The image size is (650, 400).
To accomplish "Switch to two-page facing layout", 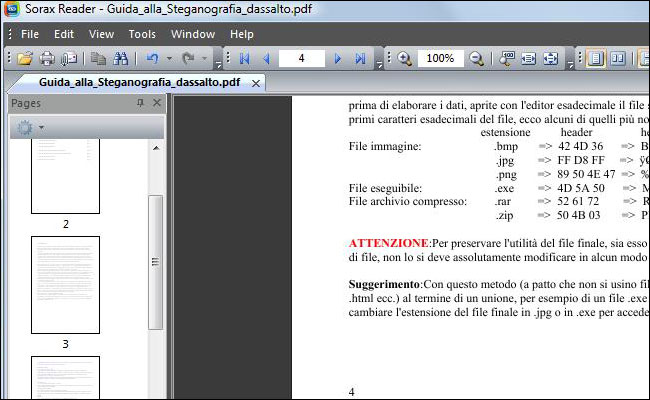I will (x=618, y=59).
